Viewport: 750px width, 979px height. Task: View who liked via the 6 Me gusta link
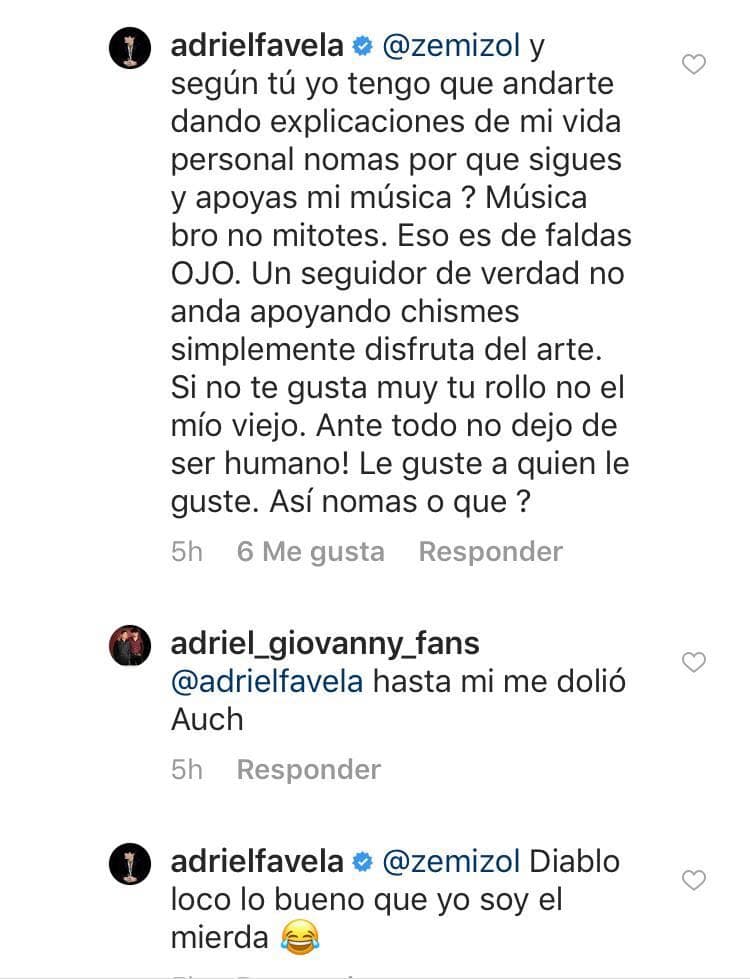[311, 551]
